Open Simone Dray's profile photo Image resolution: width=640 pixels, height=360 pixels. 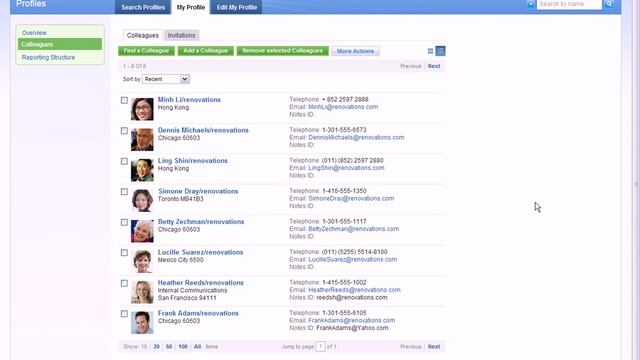[x=142, y=200]
